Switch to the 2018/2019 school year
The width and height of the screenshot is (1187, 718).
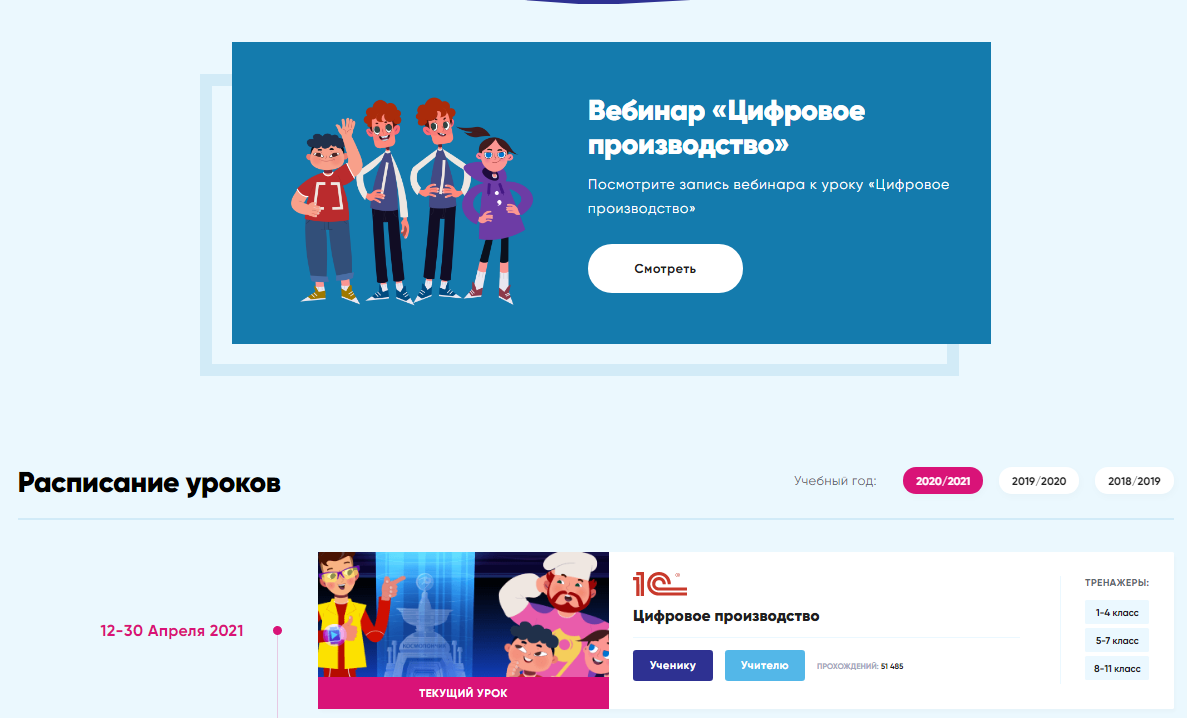click(x=1134, y=481)
